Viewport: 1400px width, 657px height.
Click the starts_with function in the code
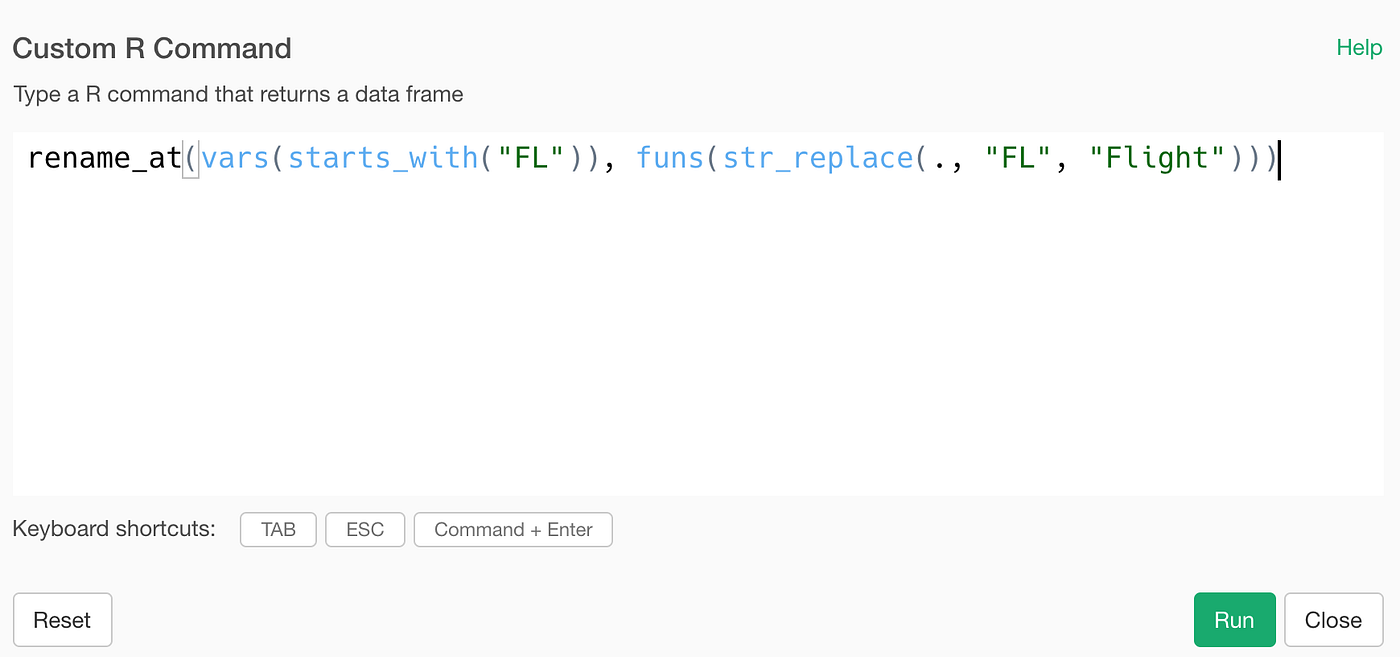[381, 157]
